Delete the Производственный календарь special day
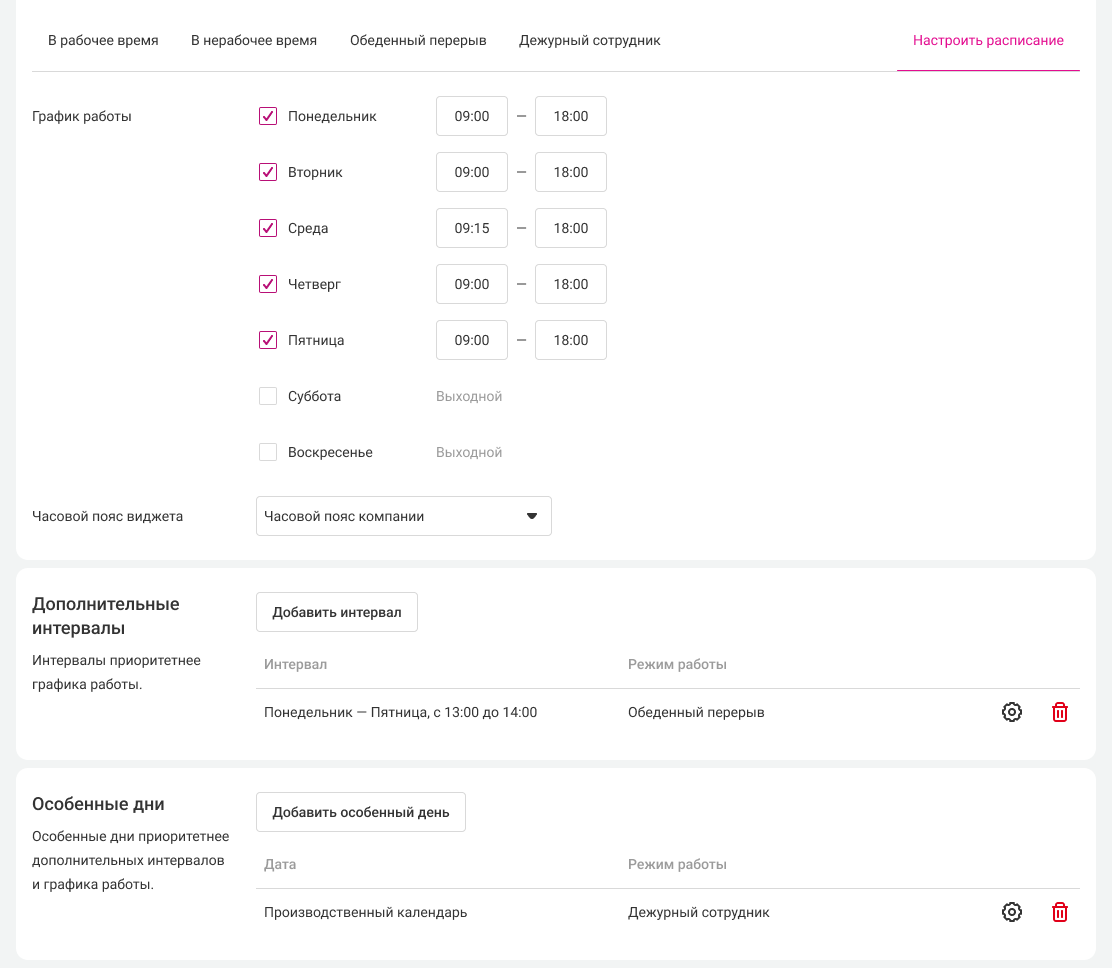The height and width of the screenshot is (968, 1112). 1060,912
